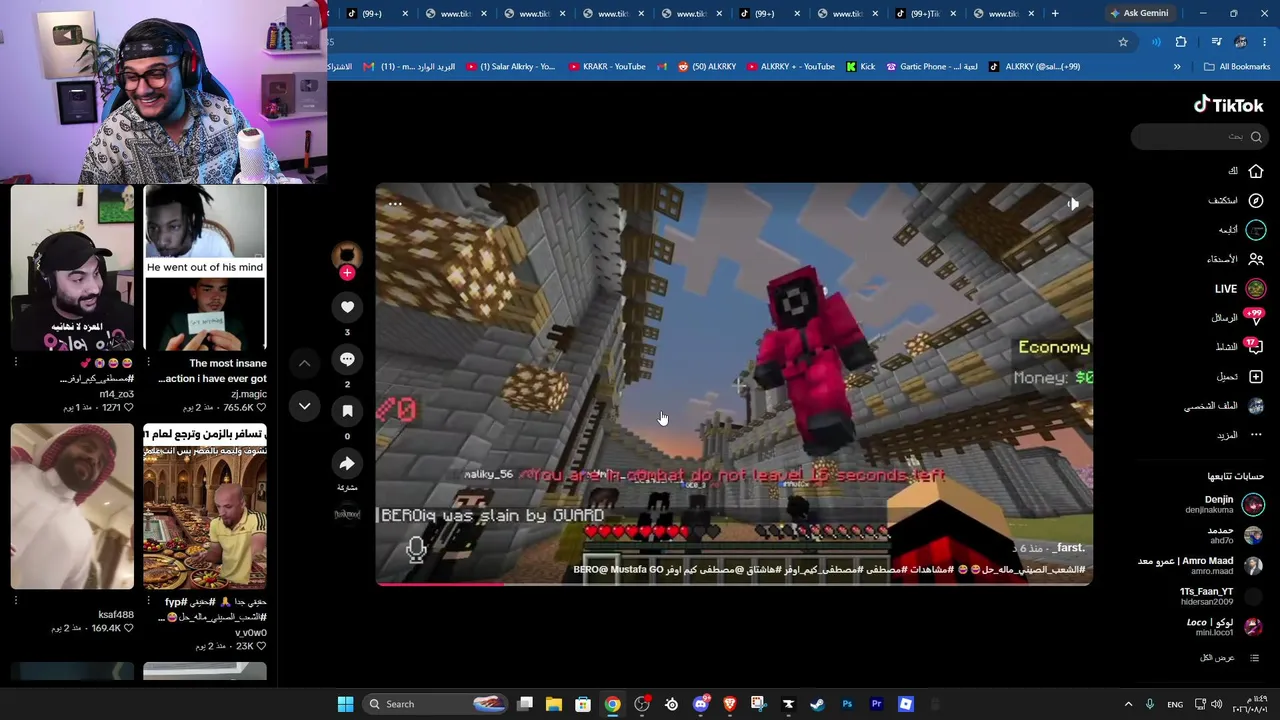Go to the previous video with up arrow
This screenshot has width=1280, height=720.
click(305, 363)
